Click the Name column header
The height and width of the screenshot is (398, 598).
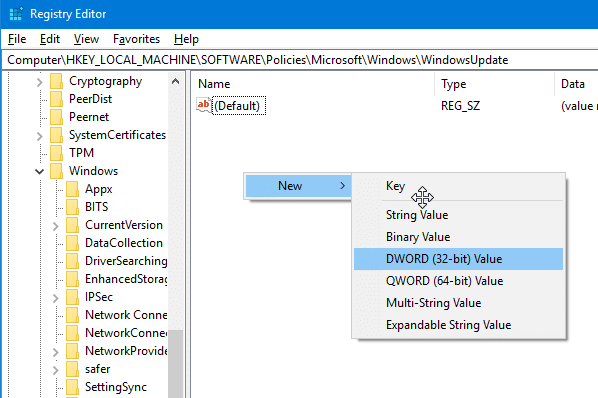313,84
